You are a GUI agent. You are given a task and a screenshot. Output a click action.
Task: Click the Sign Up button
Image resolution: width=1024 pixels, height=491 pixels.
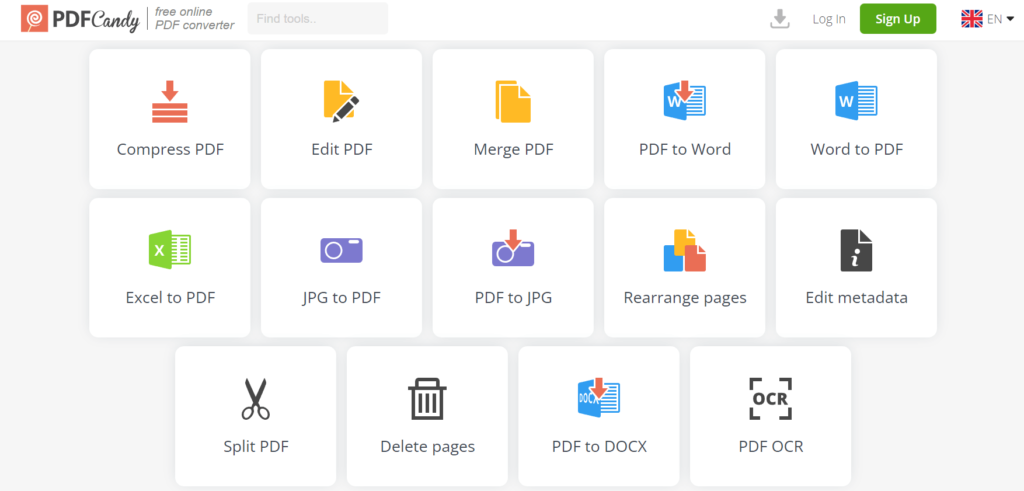pos(898,19)
